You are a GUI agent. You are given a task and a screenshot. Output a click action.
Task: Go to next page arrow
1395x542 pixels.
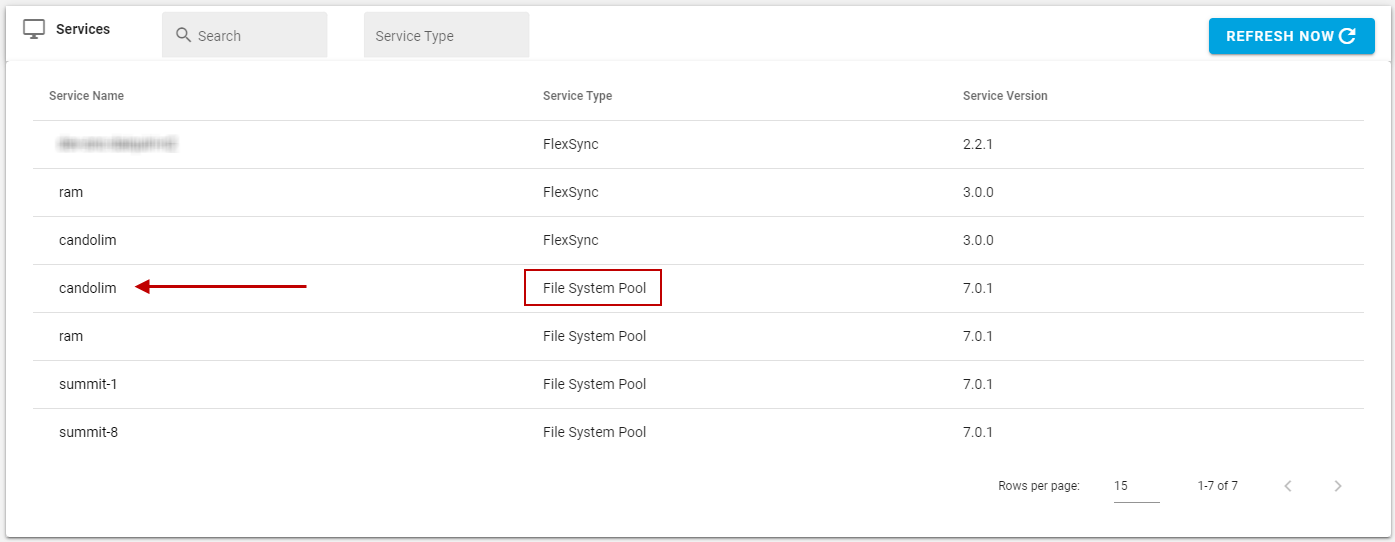point(1338,486)
